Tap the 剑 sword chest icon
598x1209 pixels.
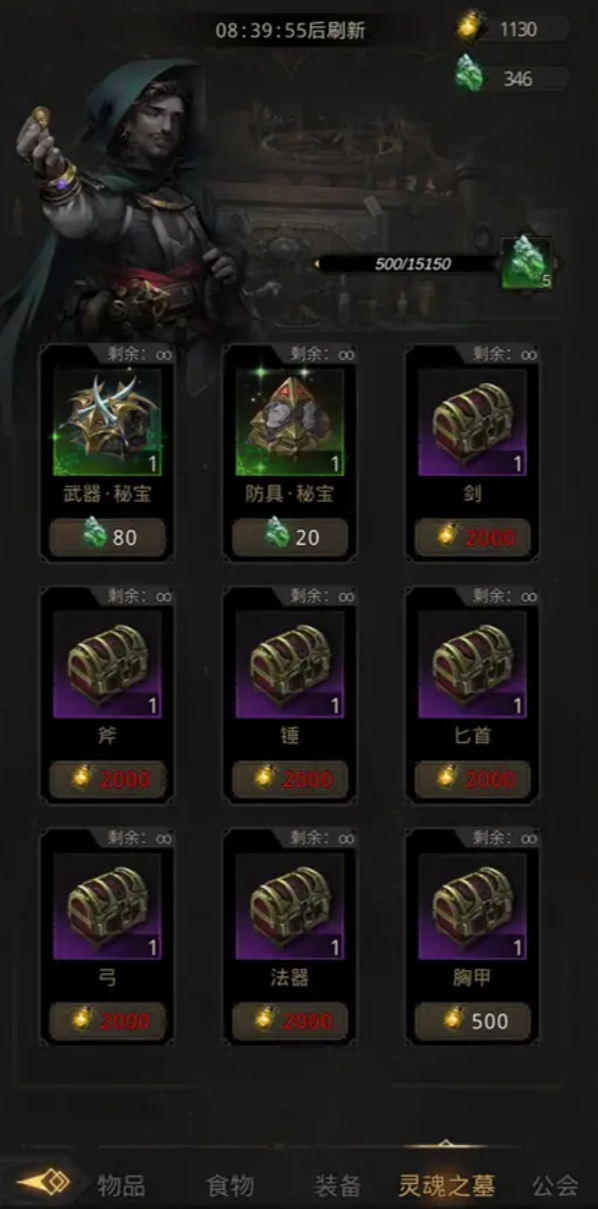[472, 421]
